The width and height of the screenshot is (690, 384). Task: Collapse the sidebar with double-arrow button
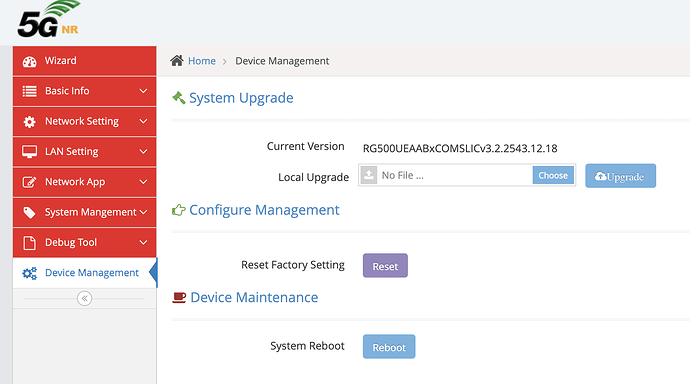(84, 298)
